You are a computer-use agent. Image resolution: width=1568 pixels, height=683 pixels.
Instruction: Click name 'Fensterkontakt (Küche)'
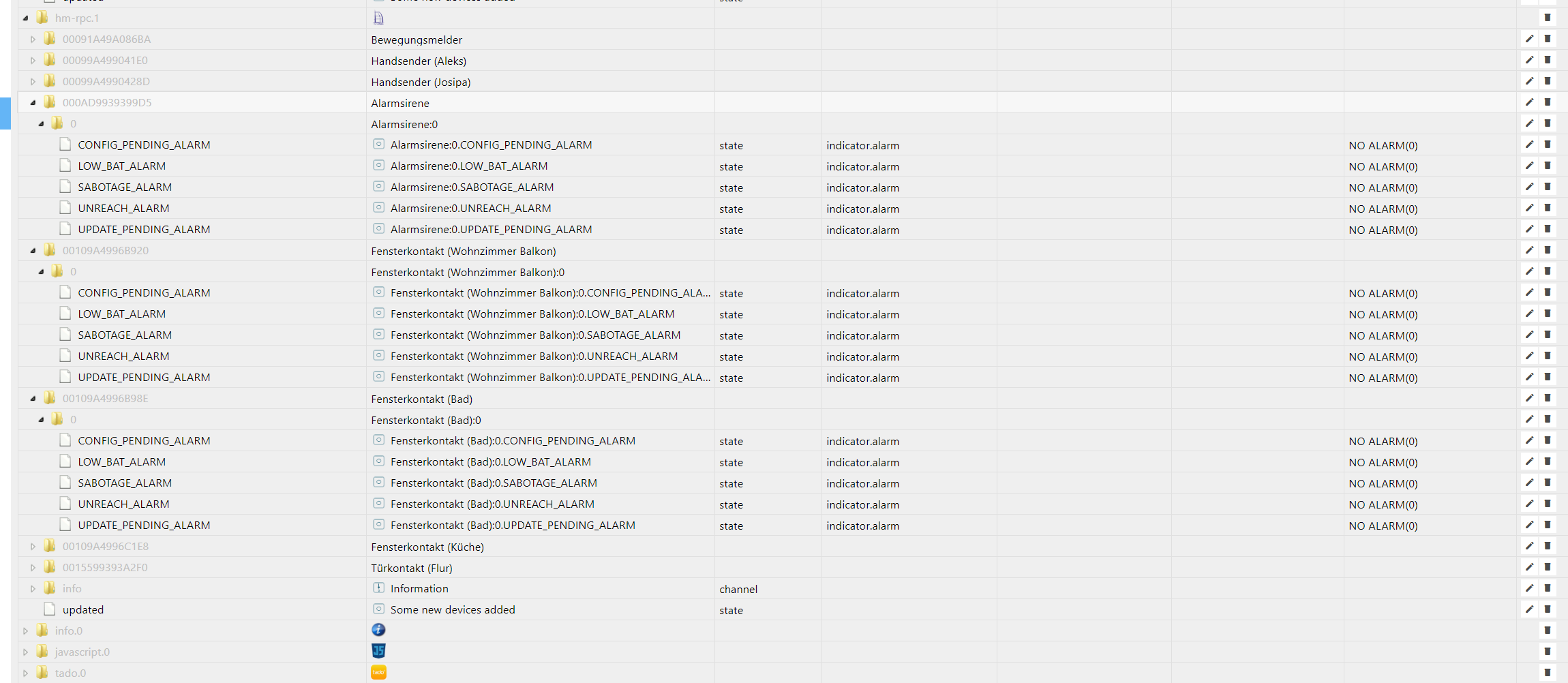click(427, 547)
